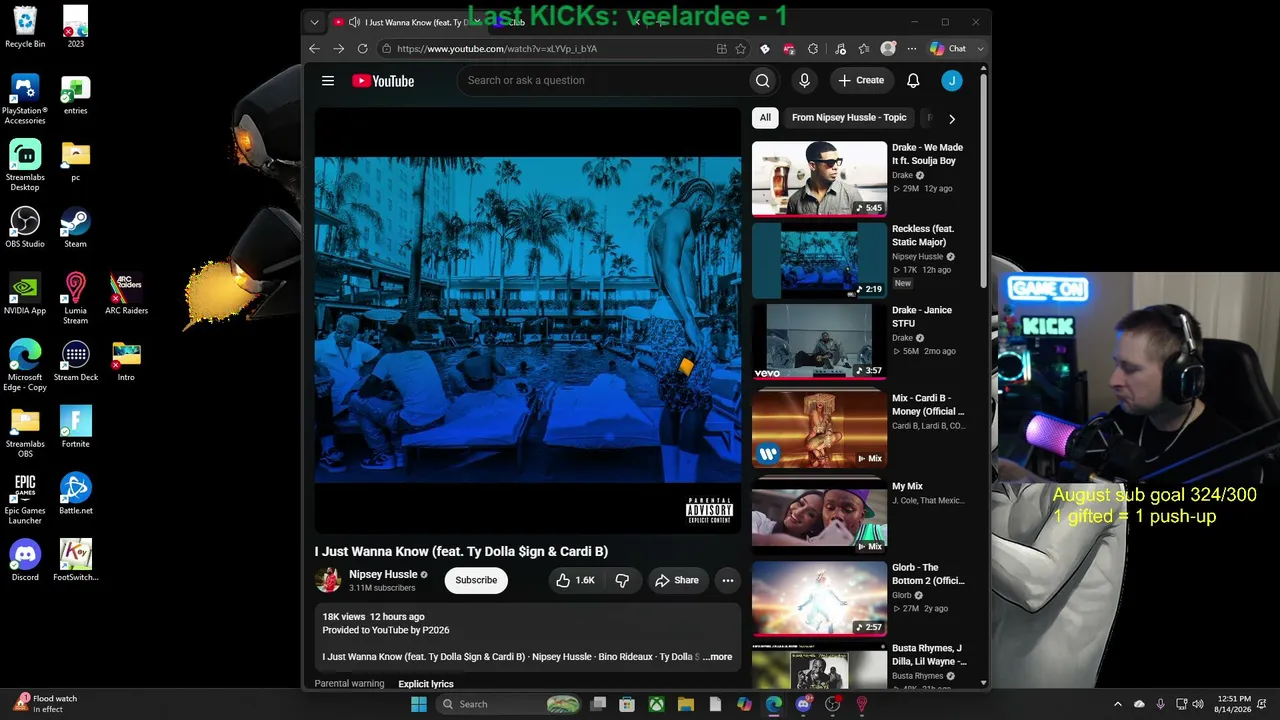Select the Lumia Stream desktop icon
The image size is (1280, 720).
(x=75, y=299)
